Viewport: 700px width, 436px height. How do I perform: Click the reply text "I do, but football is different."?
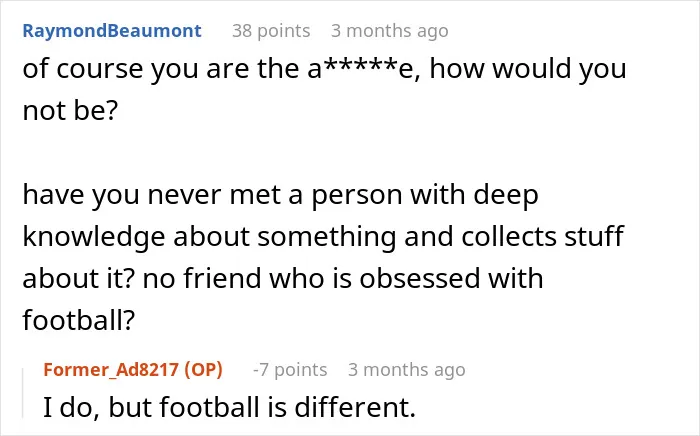[x=229, y=407]
